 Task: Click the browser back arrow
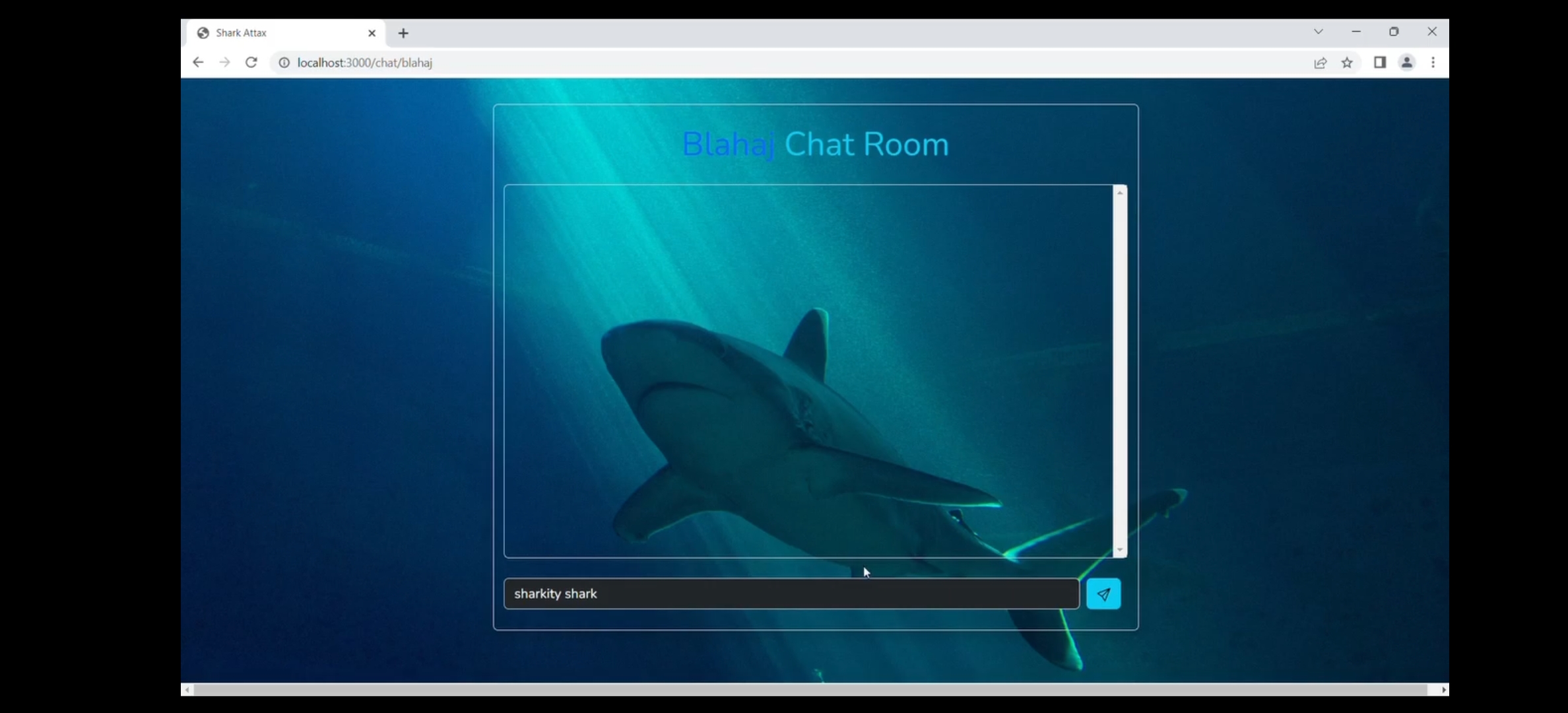click(198, 62)
